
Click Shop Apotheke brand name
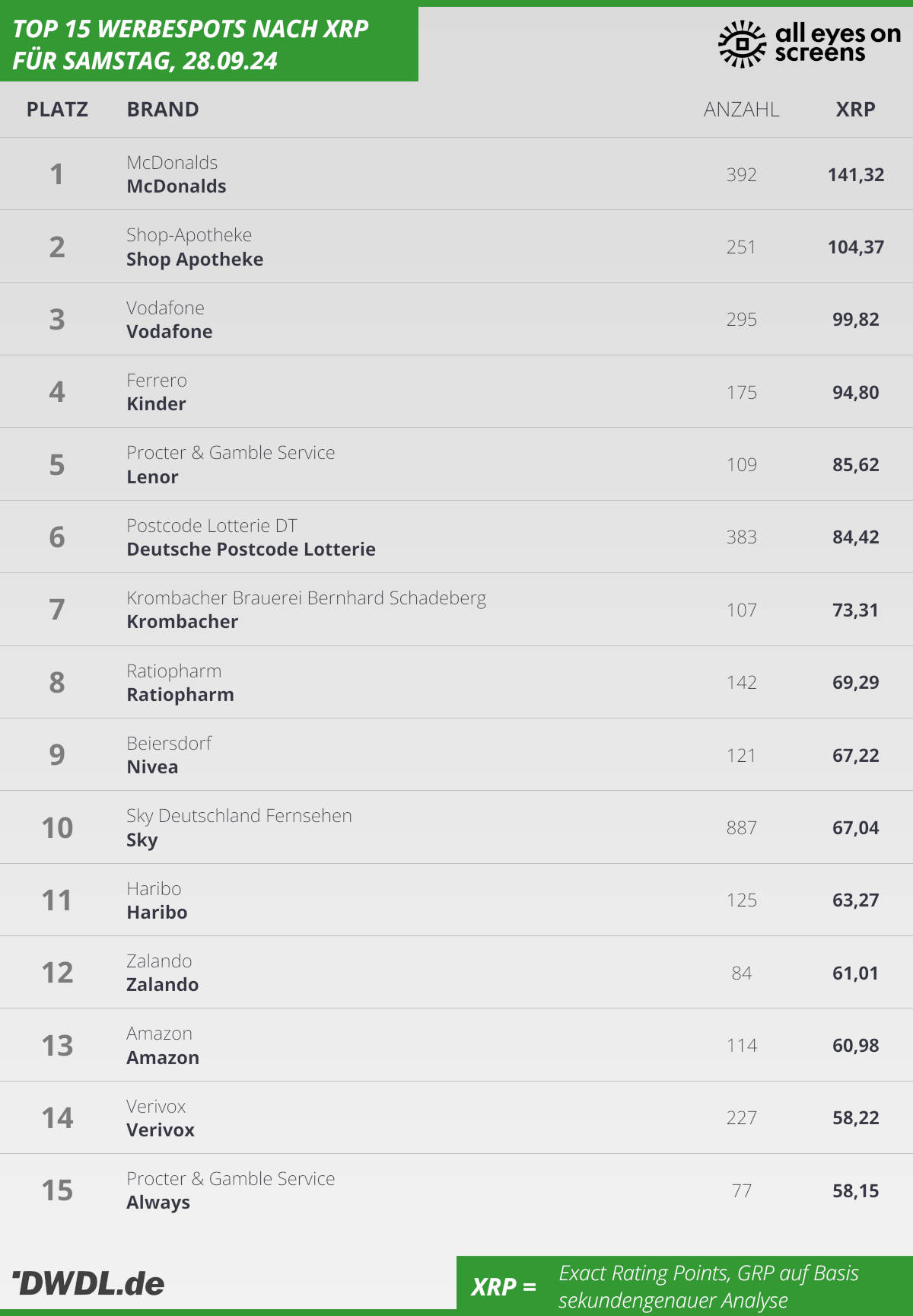coord(195,260)
